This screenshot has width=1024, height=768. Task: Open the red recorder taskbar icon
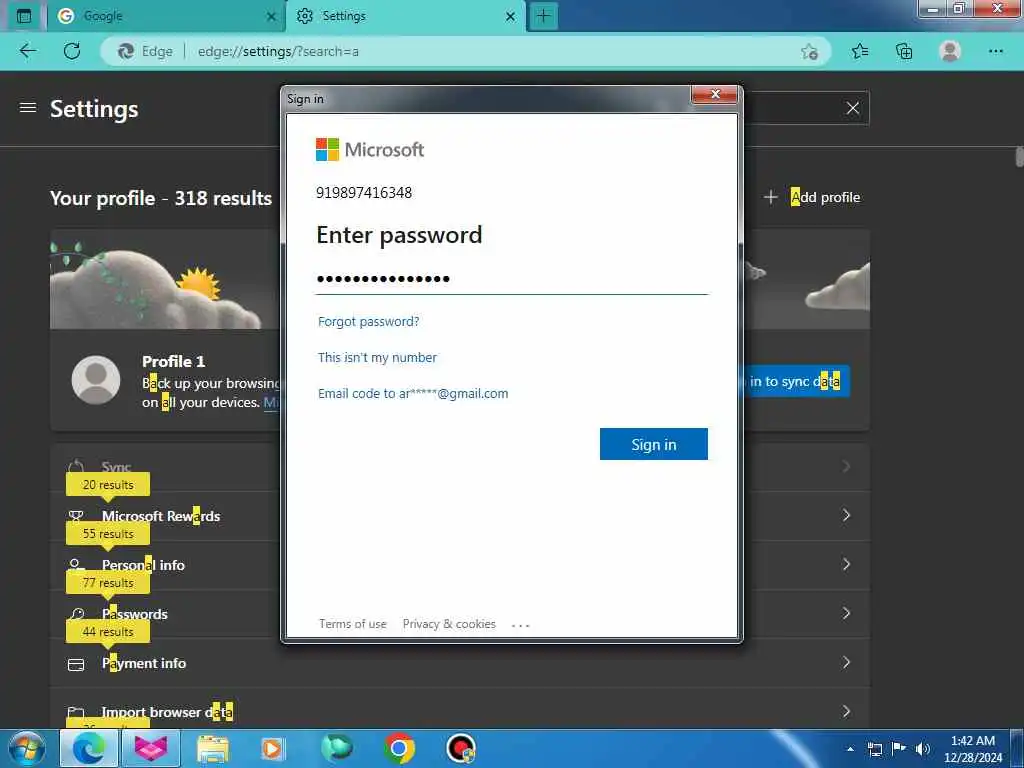(x=461, y=748)
